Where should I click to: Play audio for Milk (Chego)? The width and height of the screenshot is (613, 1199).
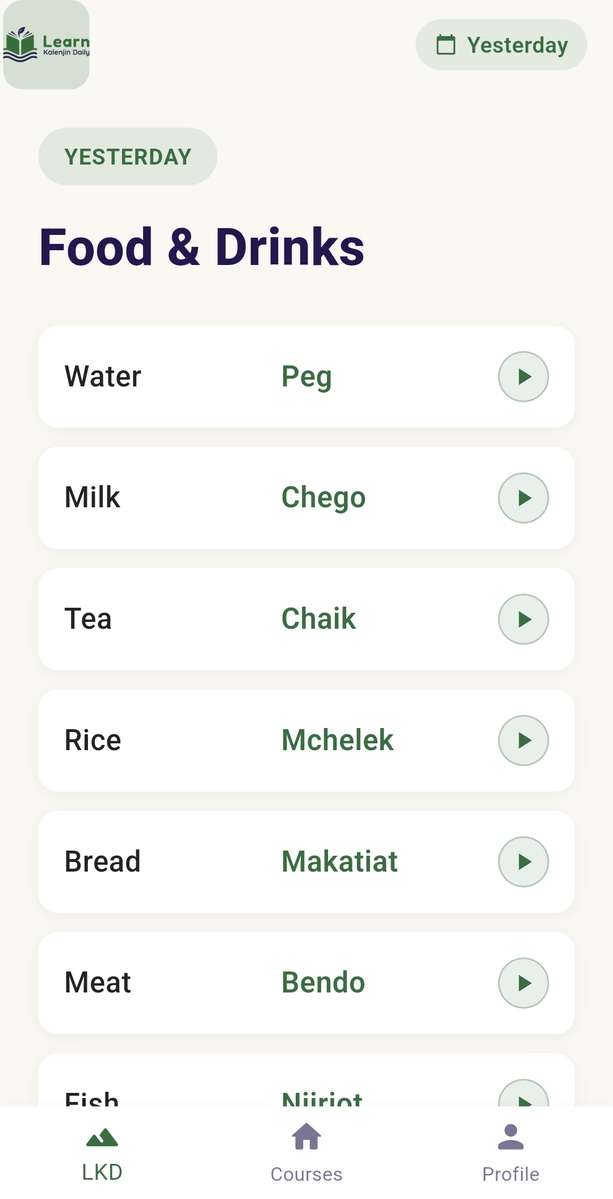pos(523,498)
